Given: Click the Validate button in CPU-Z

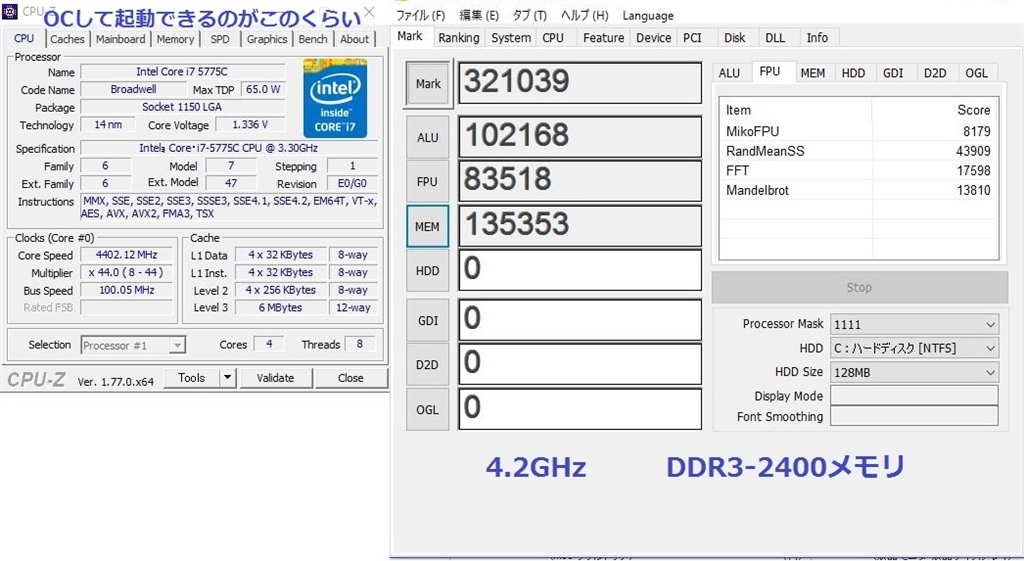Looking at the screenshot, I should point(276,377).
